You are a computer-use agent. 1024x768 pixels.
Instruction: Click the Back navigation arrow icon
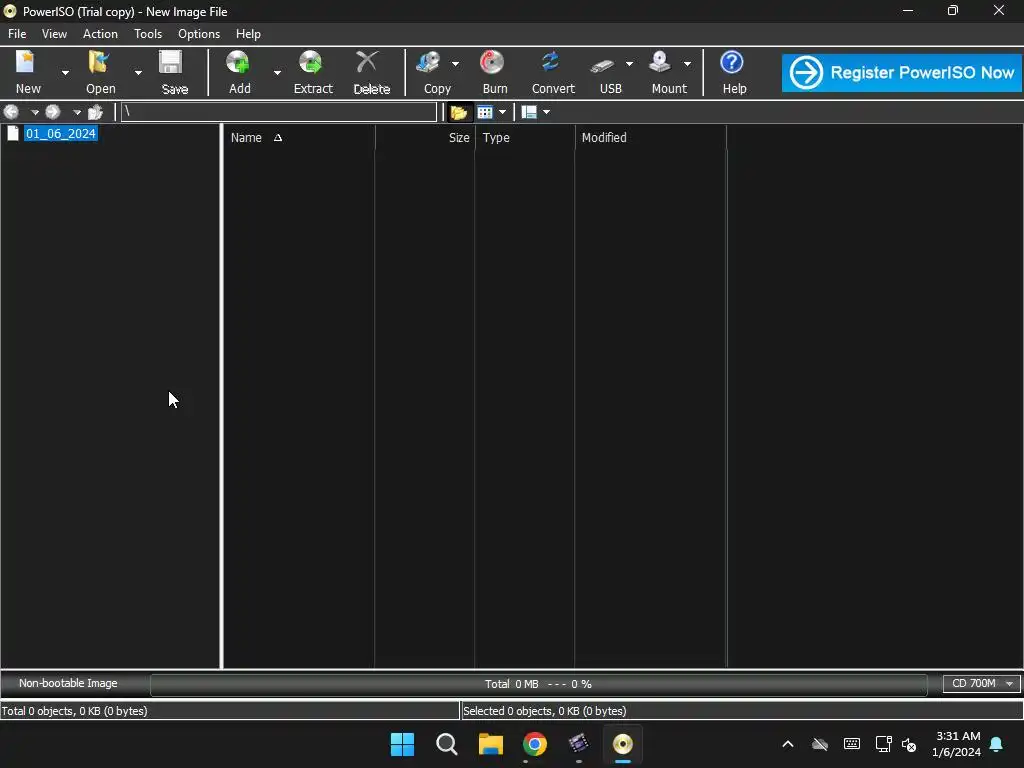click(x=12, y=112)
